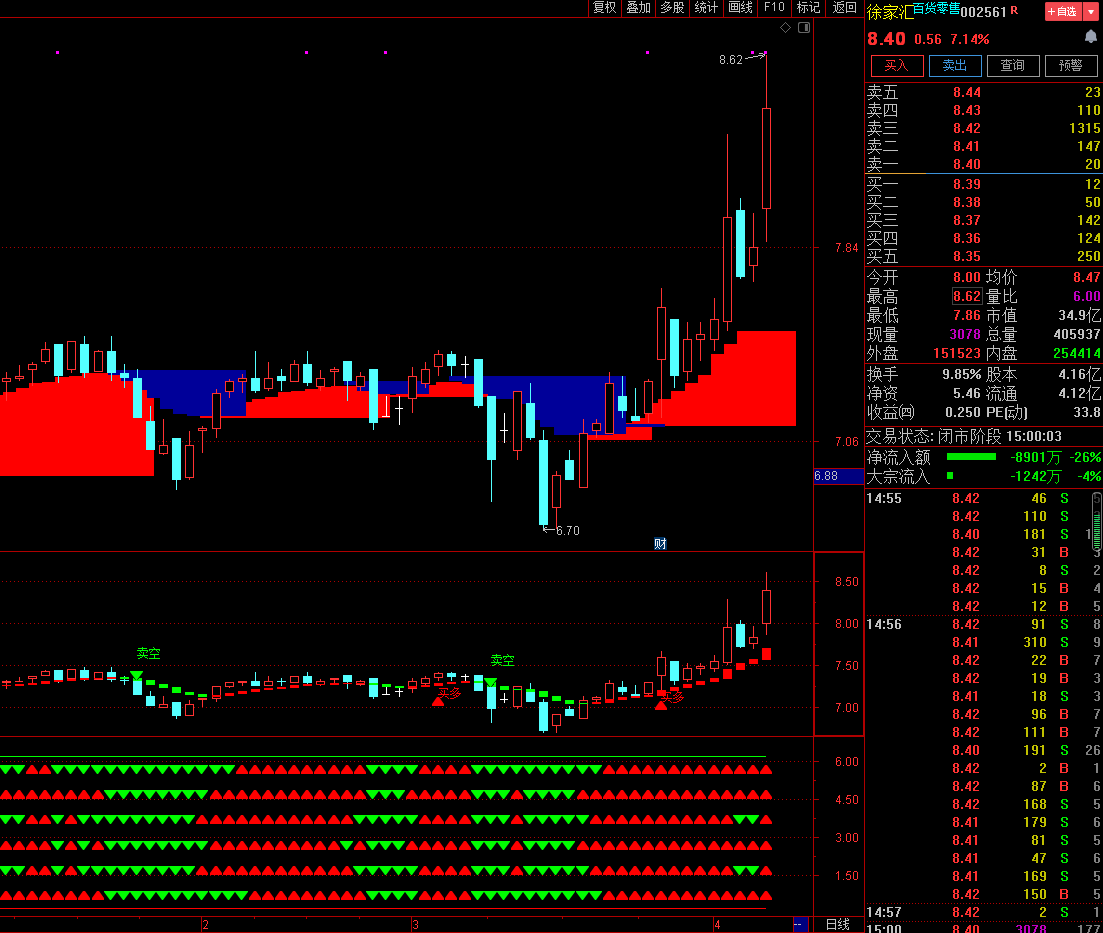Viewport: 1103px width, 933px height.
Task: Click the 现量 3078 value
Action: (965, 334)
